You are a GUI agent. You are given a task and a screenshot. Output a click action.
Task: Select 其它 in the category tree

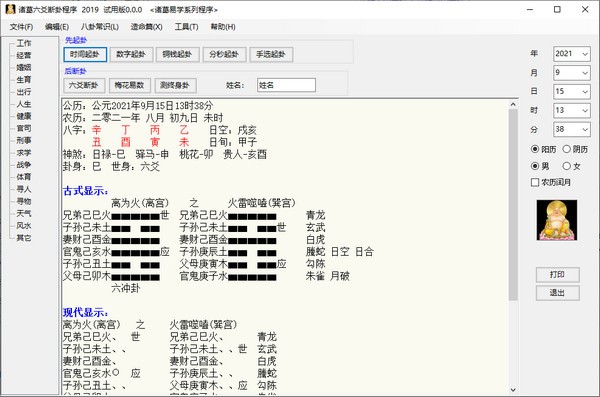coord(24,238)
